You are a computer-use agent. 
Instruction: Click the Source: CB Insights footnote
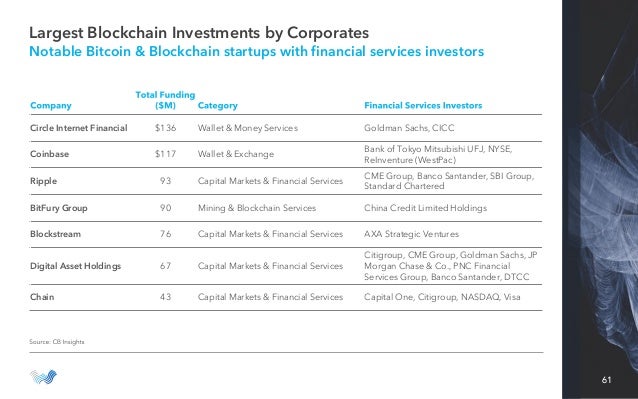(x=57, y=342)
